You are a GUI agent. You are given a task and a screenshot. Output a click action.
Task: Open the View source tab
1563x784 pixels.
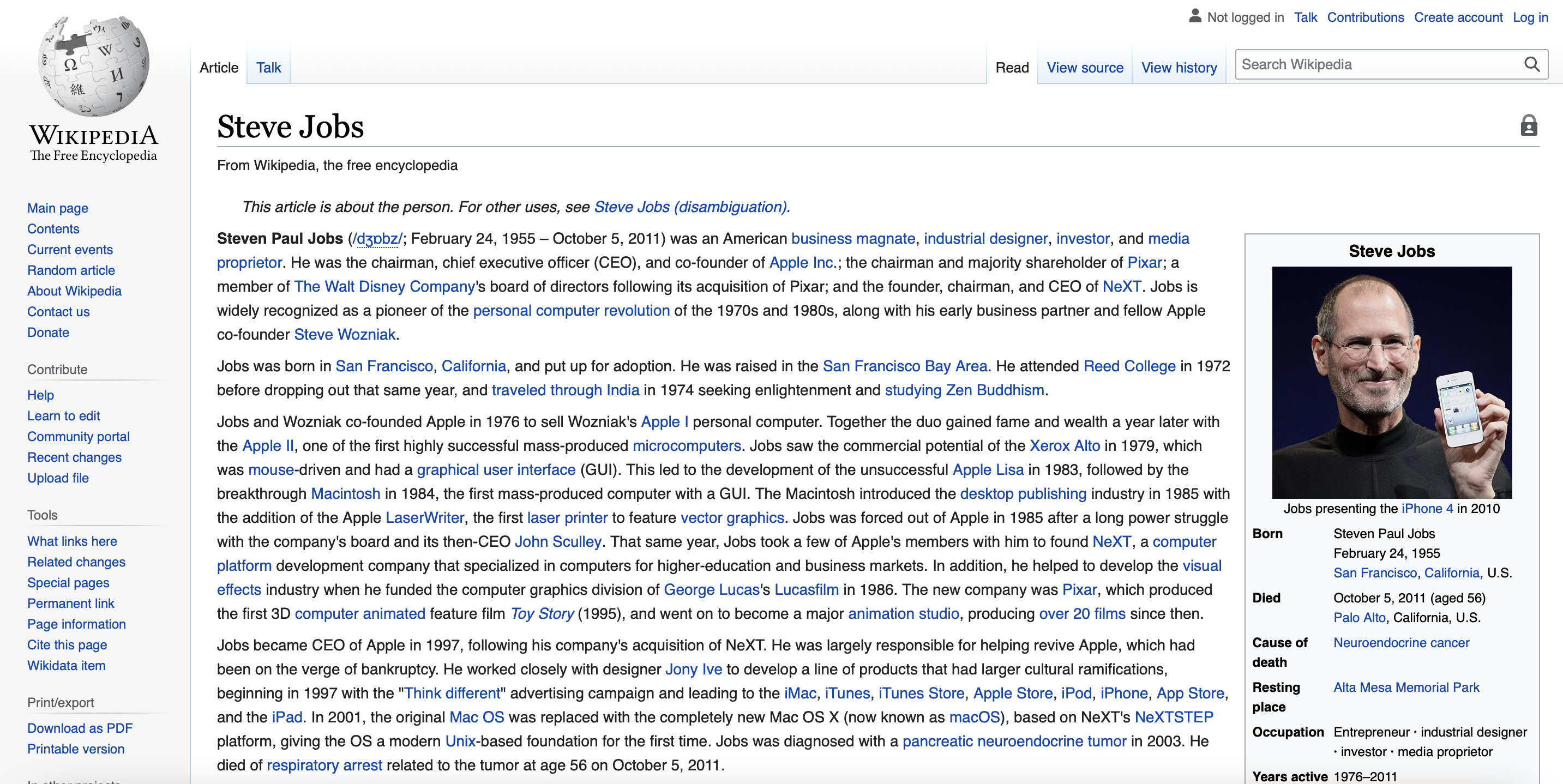coord(1085,68)
